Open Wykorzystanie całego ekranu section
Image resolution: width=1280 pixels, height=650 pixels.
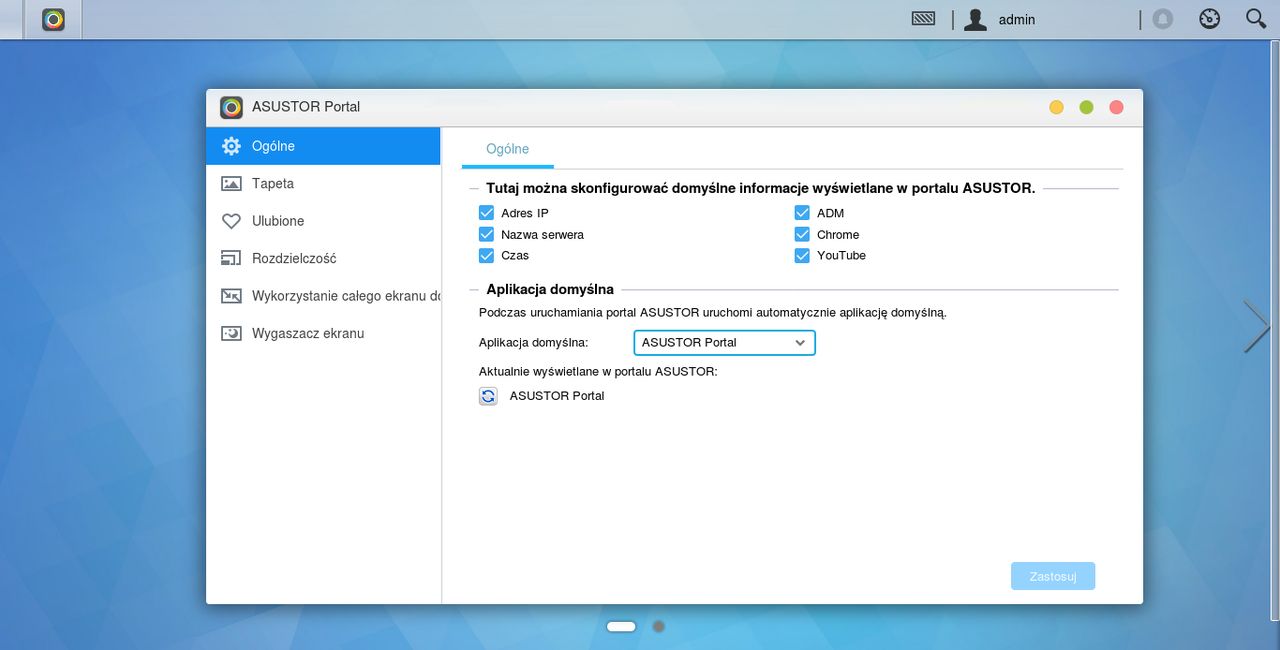coord(323,296)
